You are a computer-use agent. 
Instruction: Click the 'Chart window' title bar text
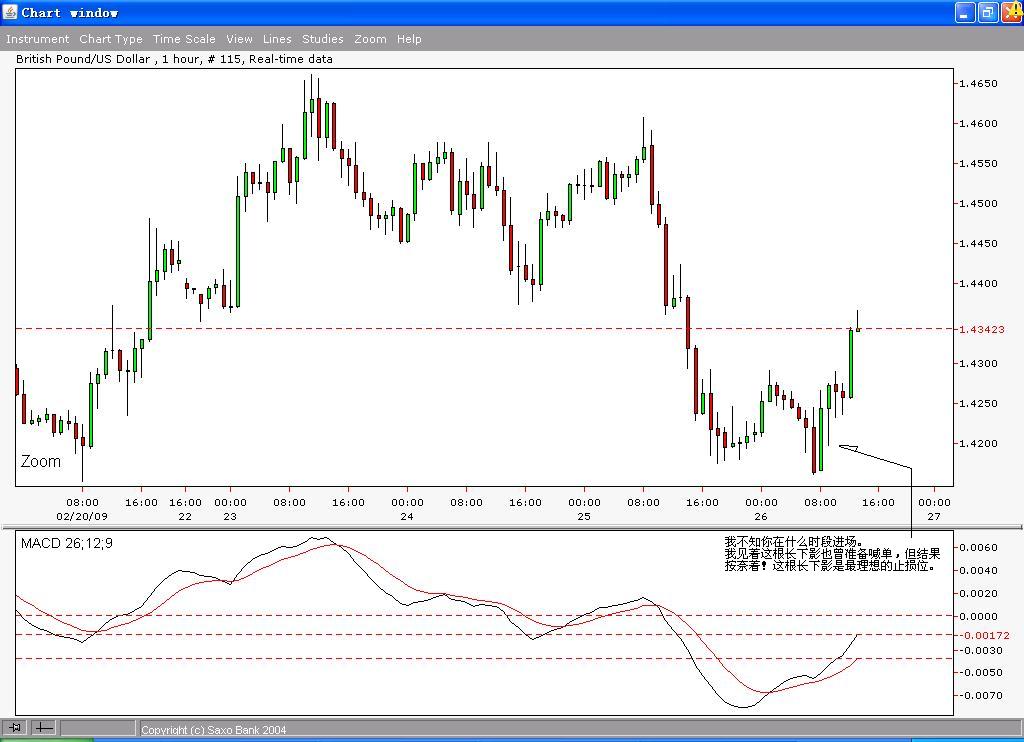coord(69,12)
